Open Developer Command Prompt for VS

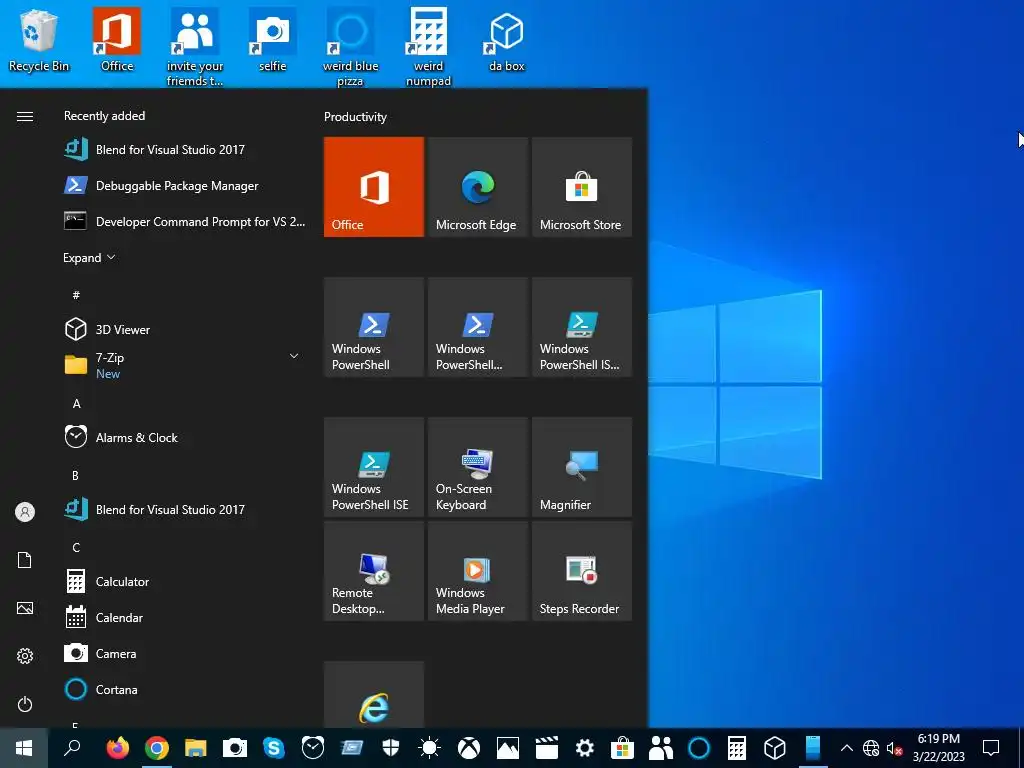click(x=184, y=221)
